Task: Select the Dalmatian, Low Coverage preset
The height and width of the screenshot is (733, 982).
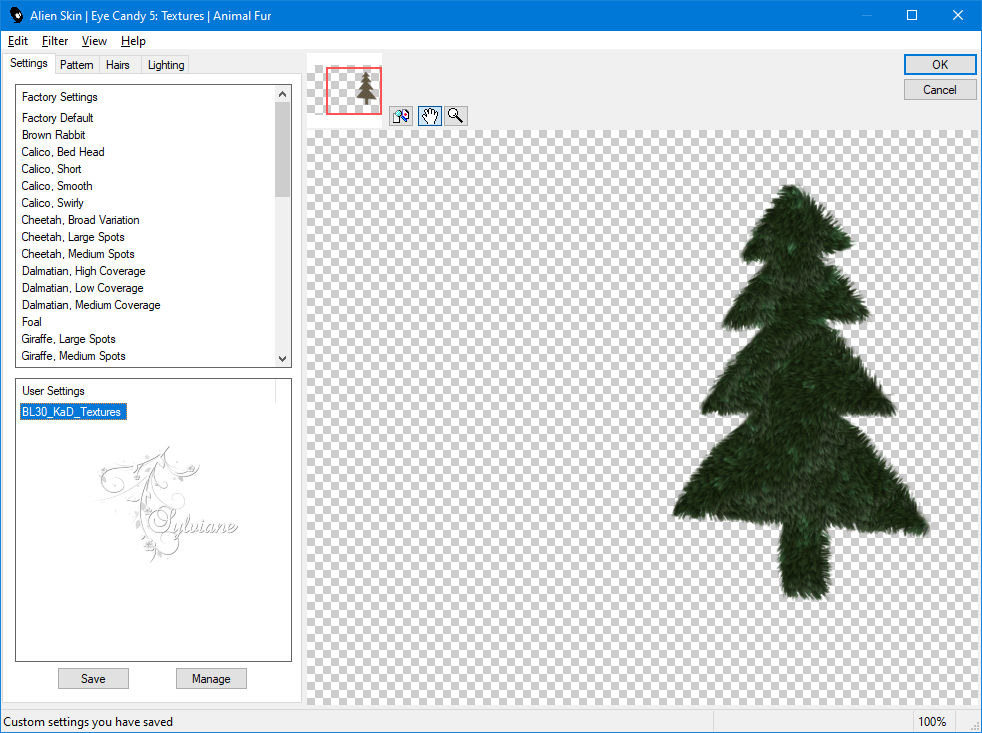Action: point(83,288)
